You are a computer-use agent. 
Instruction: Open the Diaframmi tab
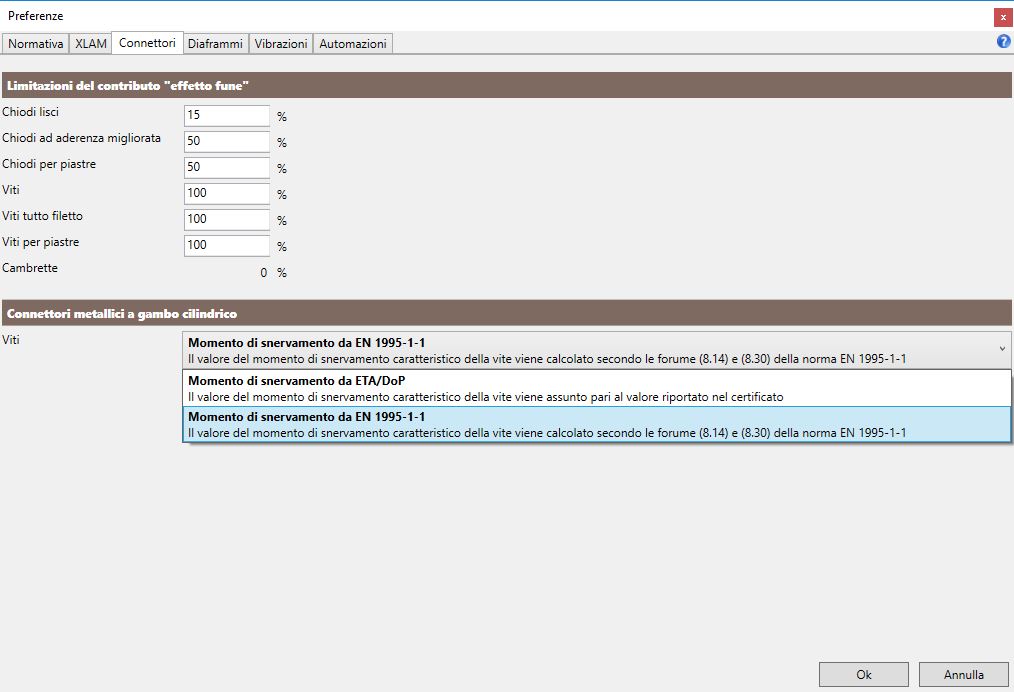(x=215, y=43)
